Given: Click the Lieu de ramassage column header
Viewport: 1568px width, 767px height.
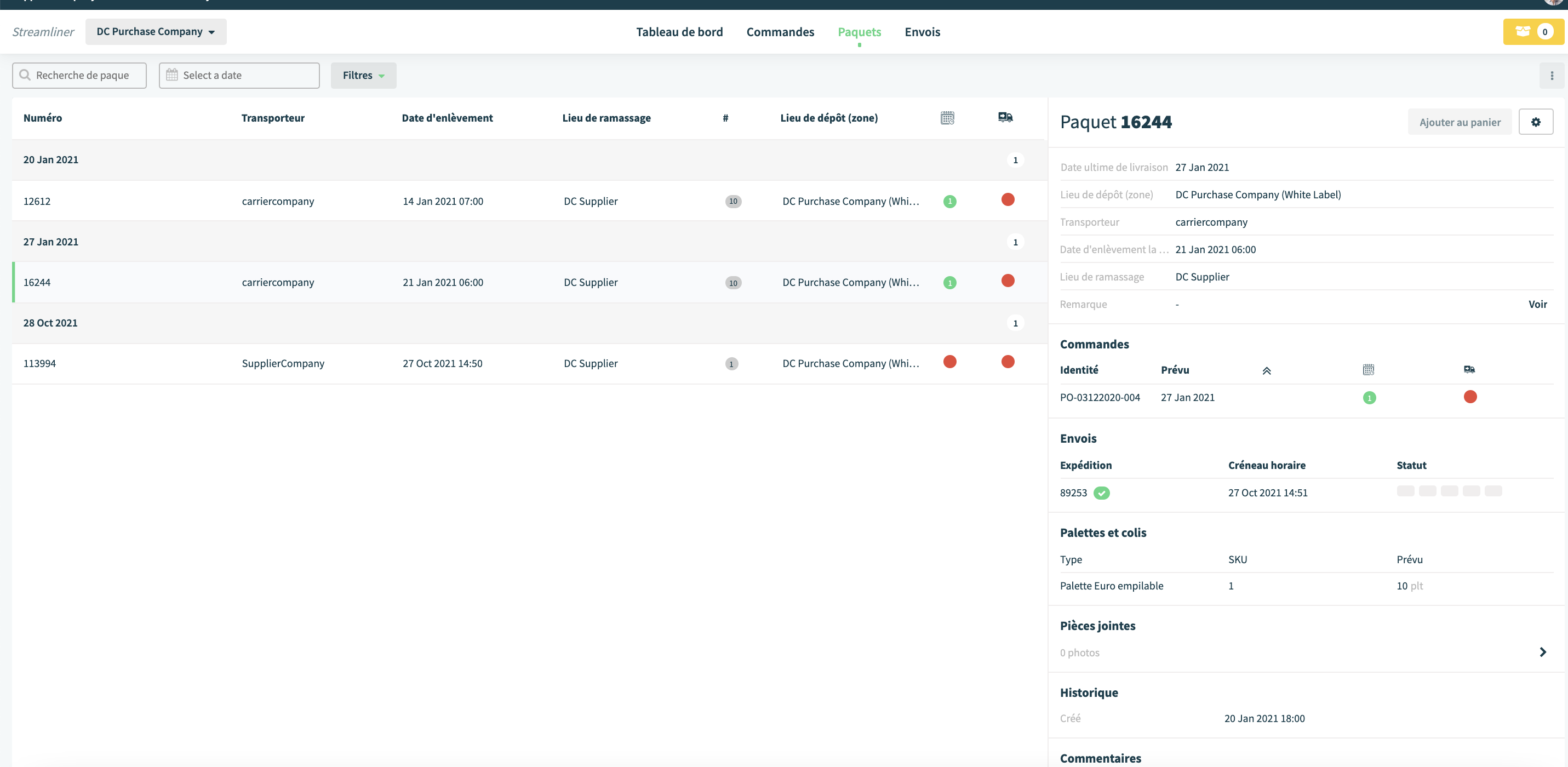Looking at the screenshot, I should (x=606, y=118).
